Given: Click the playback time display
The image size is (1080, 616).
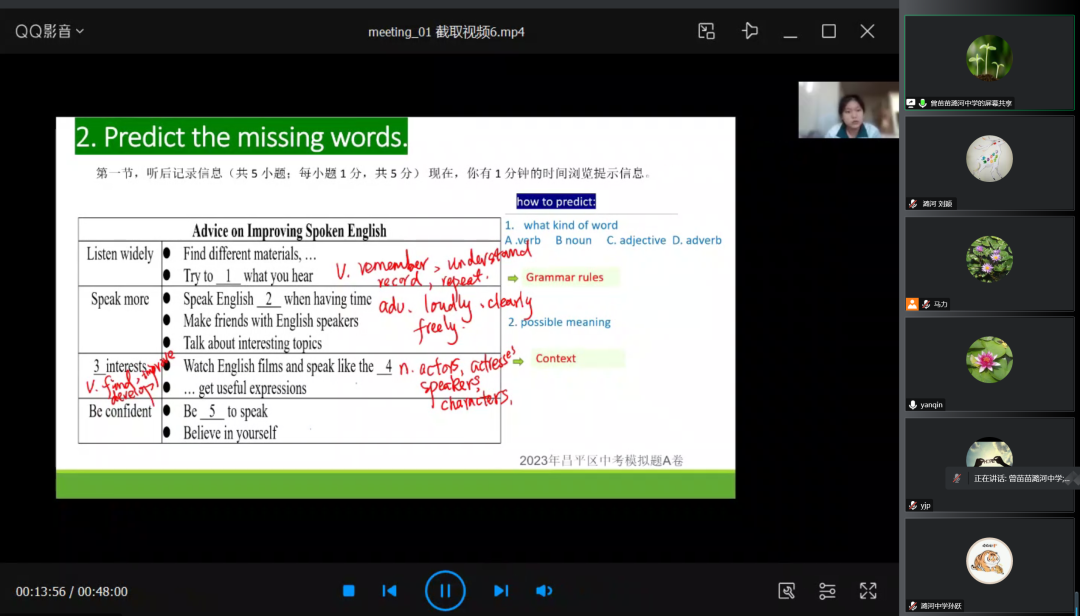Looking at the screenshot, I should (72, 592).
